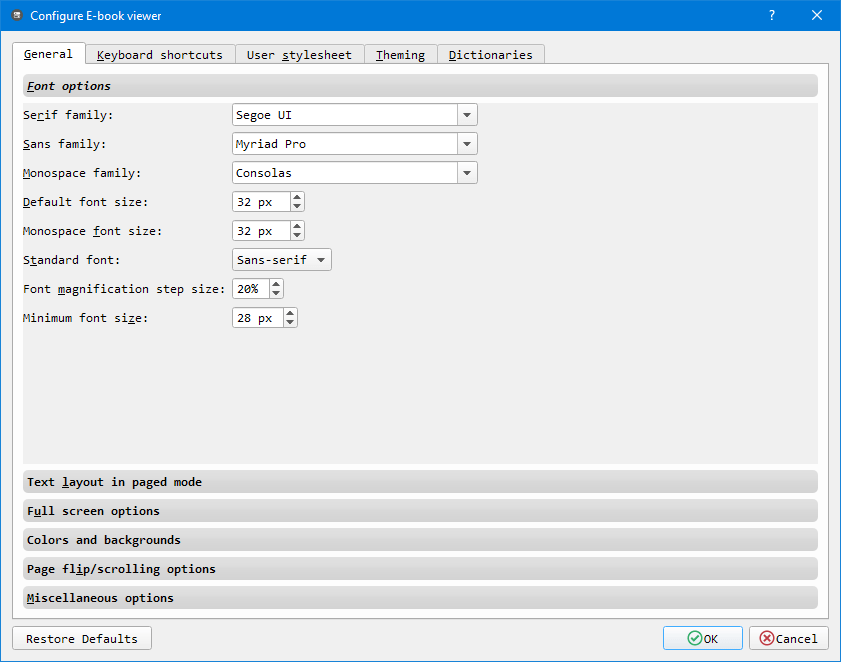Open the Colors and backgrounds section

(420, 540)
